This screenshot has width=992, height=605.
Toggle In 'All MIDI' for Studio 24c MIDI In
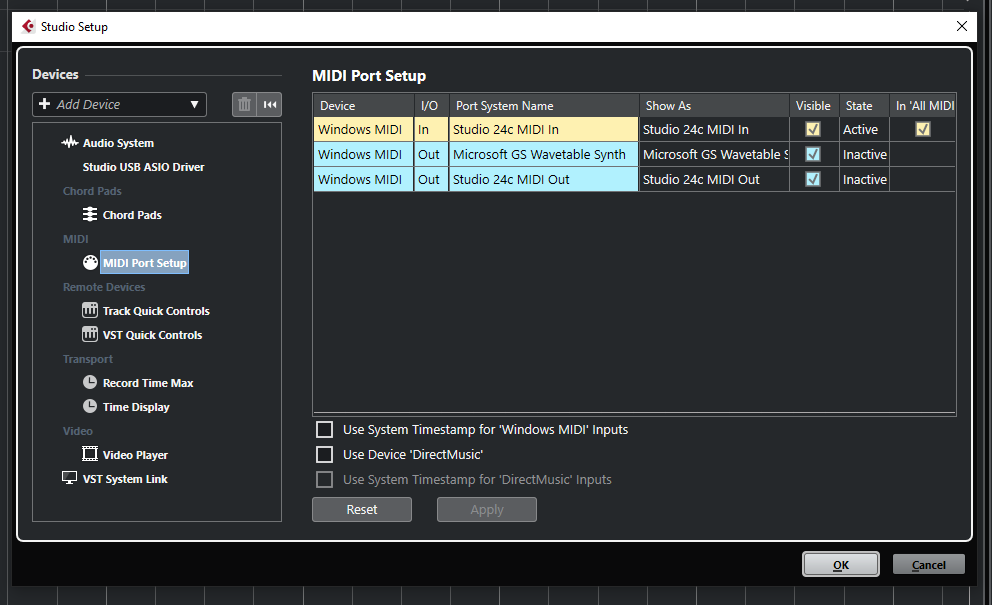[923, 129]
